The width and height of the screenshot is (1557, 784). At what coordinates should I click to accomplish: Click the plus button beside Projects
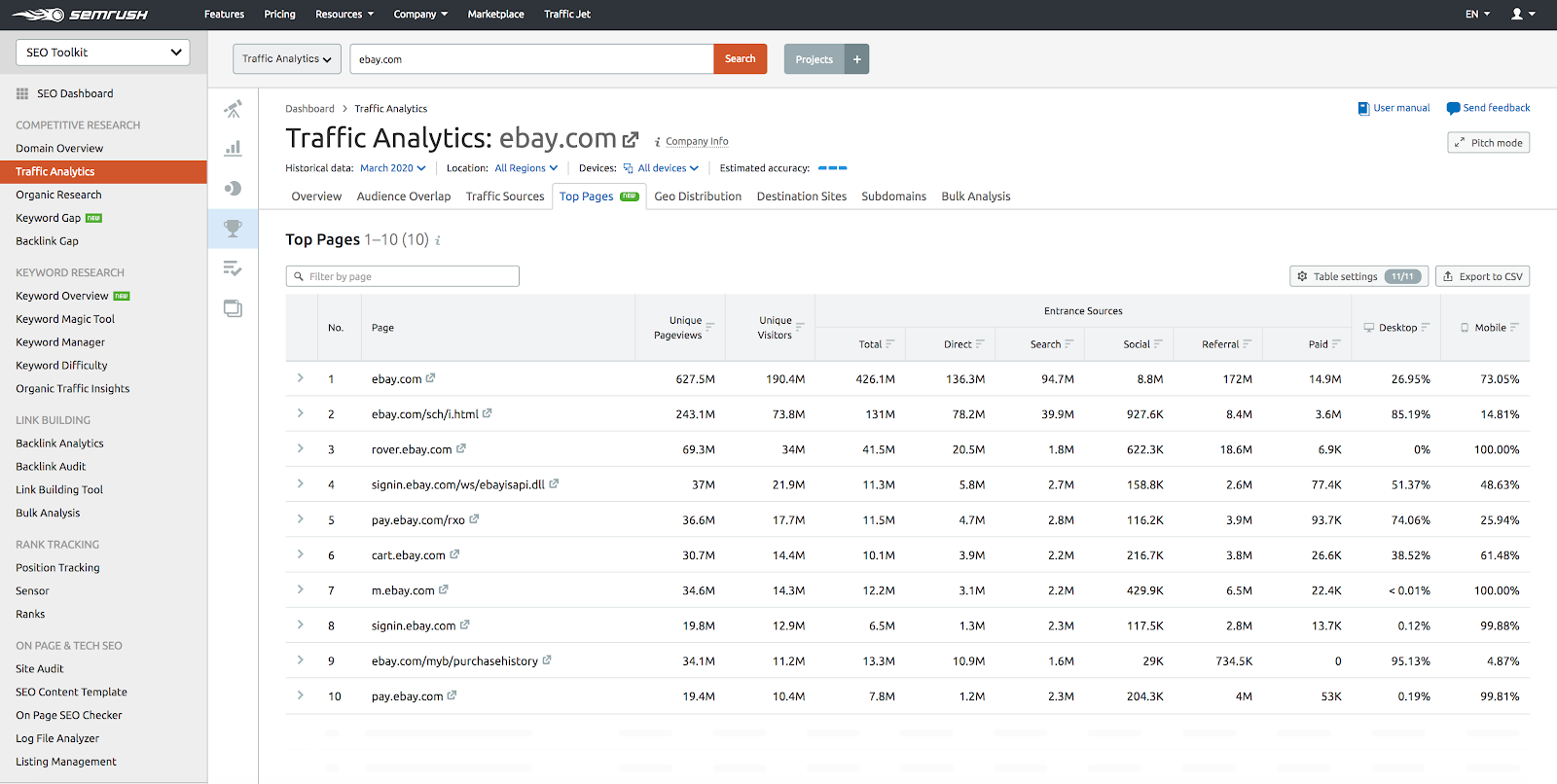[x=857, y=59]
